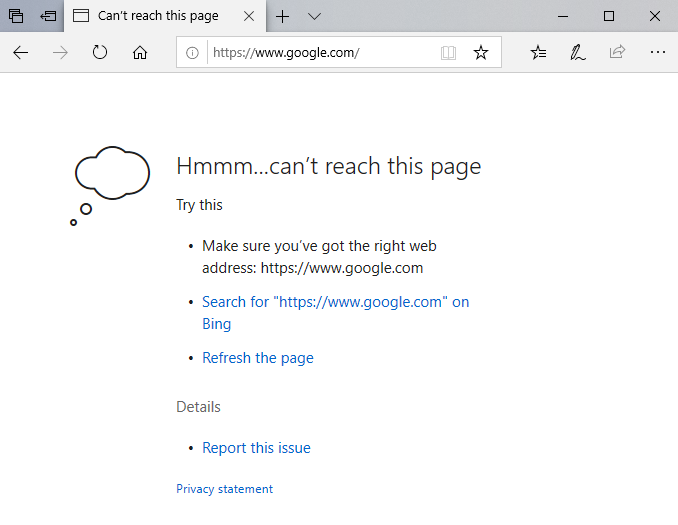Expand the Details section
678x525 pixels.
(198, 407)
